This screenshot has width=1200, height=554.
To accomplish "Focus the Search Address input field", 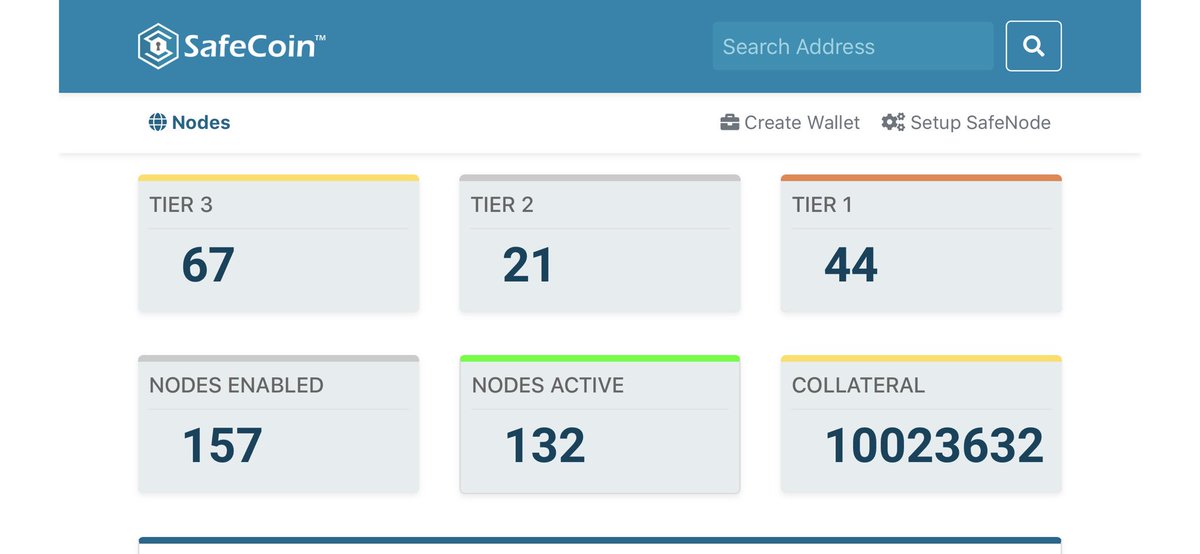I will click(x=853, y=46).
